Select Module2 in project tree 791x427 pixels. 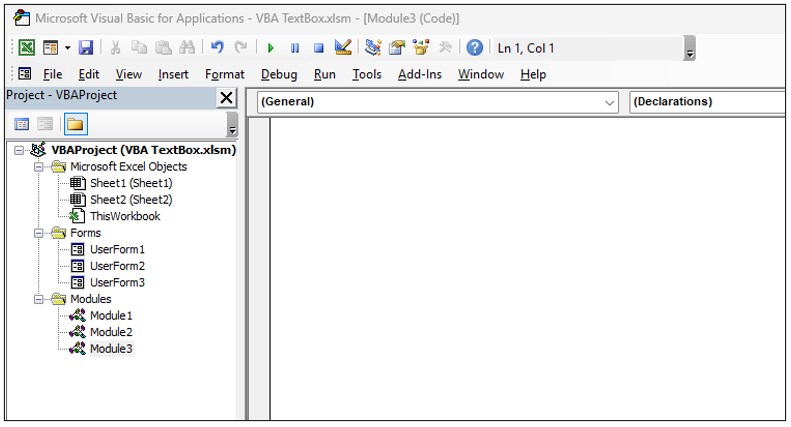click(x=111, y=332)
